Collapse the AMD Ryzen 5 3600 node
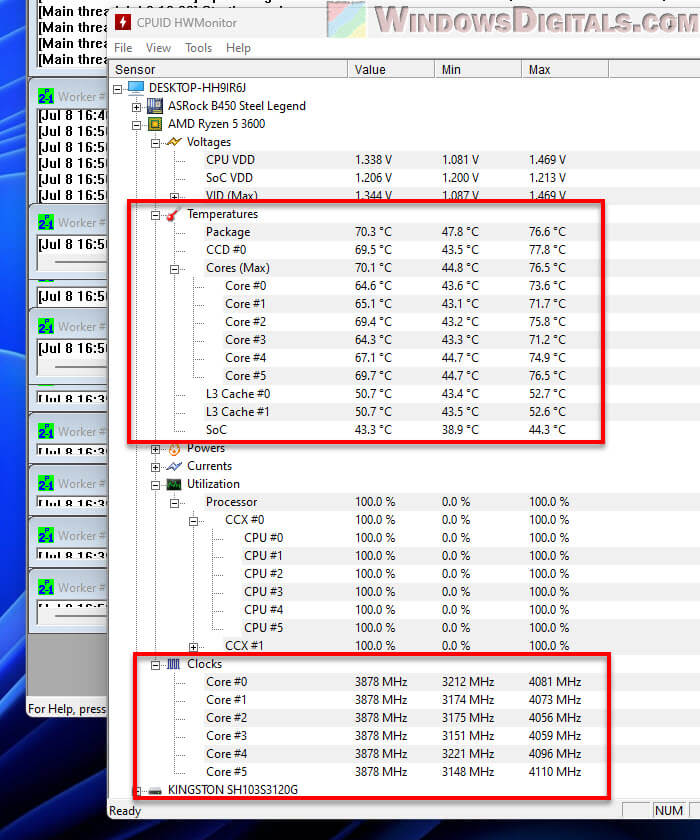Screen dimensions: 700x840 point(137,125)
